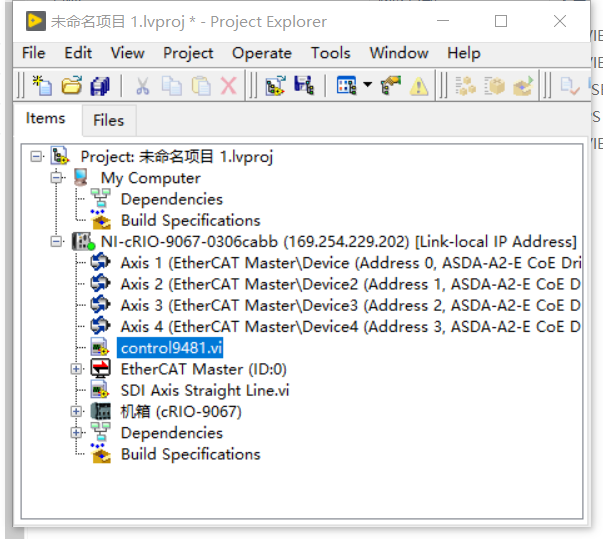Screen dimensions: 603x539
Task: Open the Help menu
Action: point(464,53)
